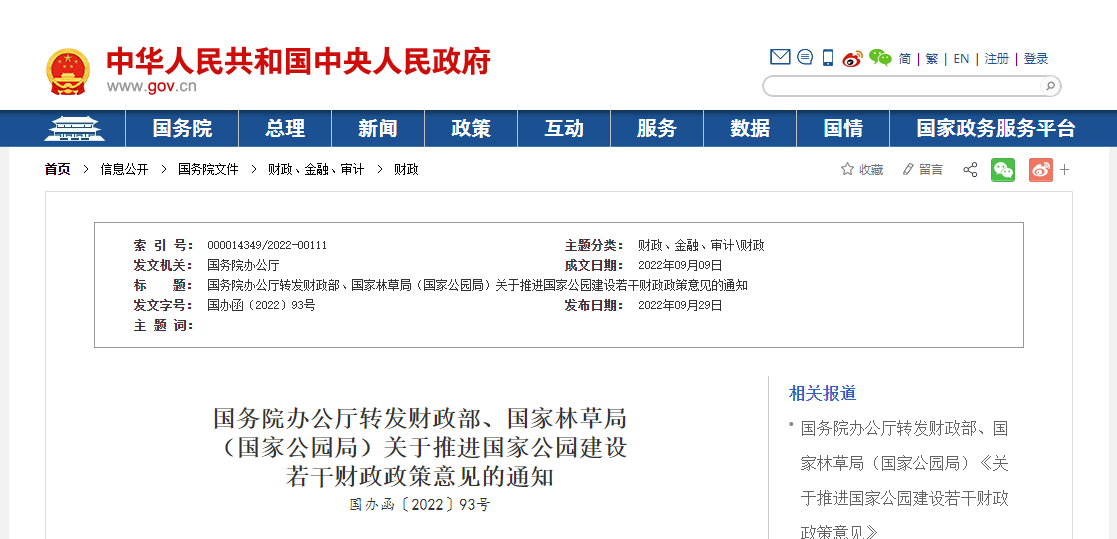1117x539 pixels.
Task: Open the chat bubble icon beside the envelope
Action: click(805, 57)
